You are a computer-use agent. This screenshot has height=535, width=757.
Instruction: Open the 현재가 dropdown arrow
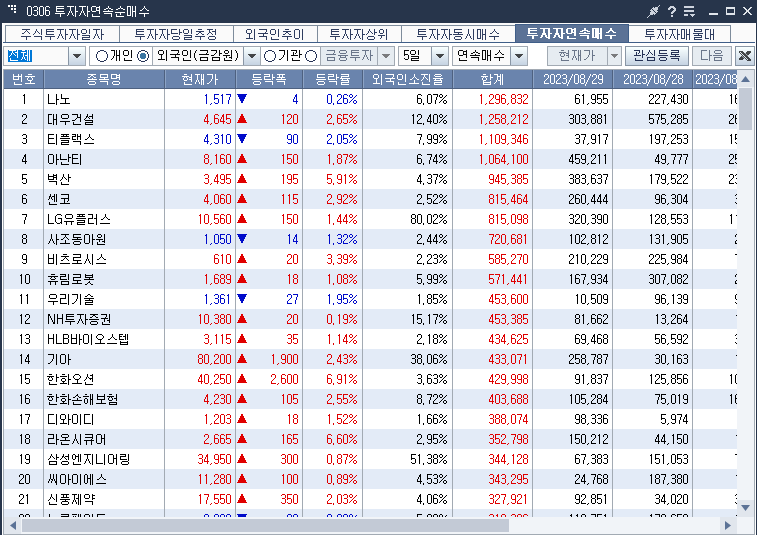(614, 56)
